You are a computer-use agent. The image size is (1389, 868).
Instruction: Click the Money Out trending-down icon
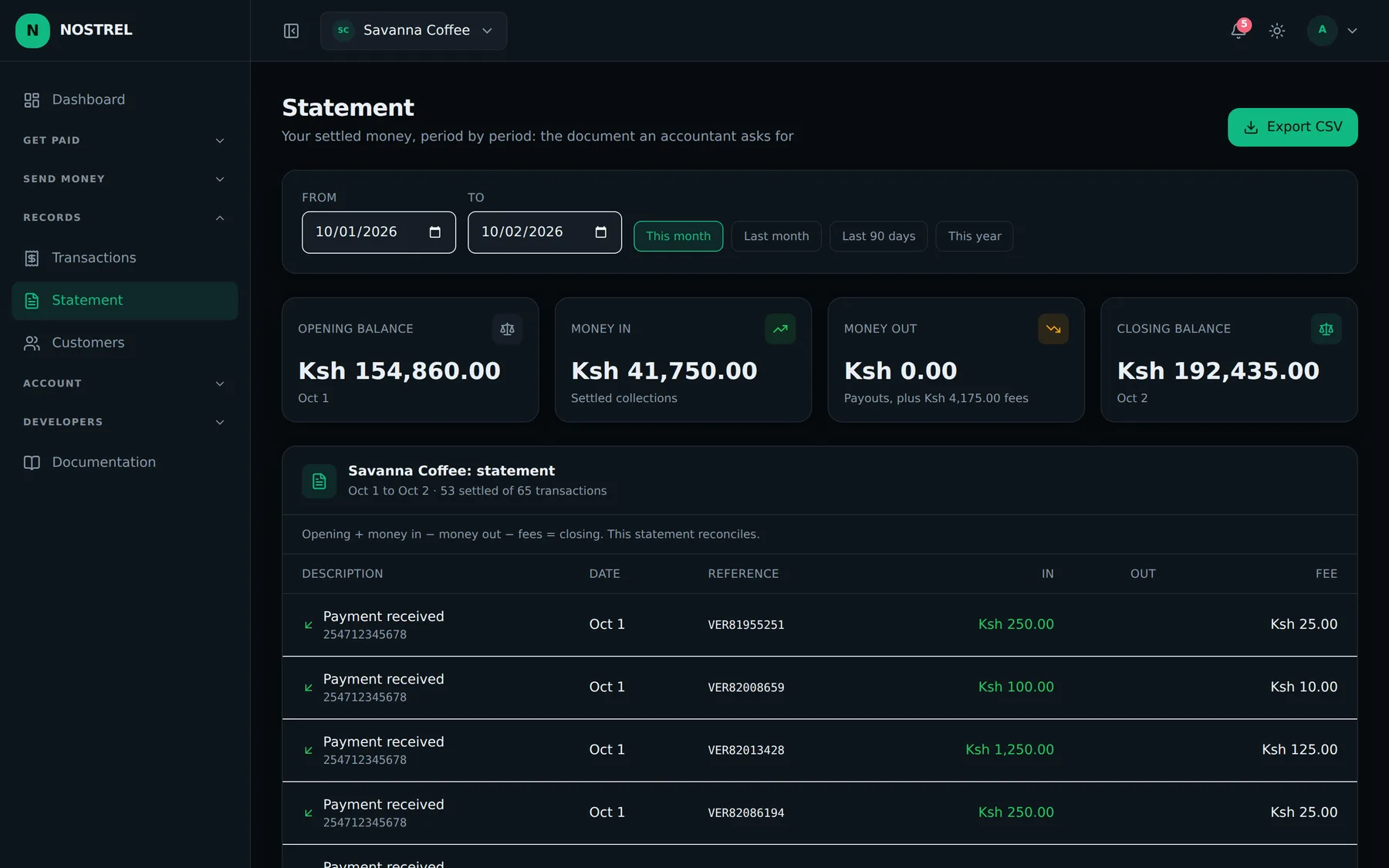point(1053,329)
